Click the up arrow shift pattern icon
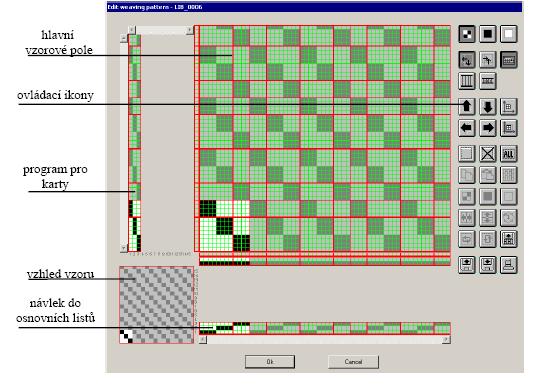 coord(466,106)
